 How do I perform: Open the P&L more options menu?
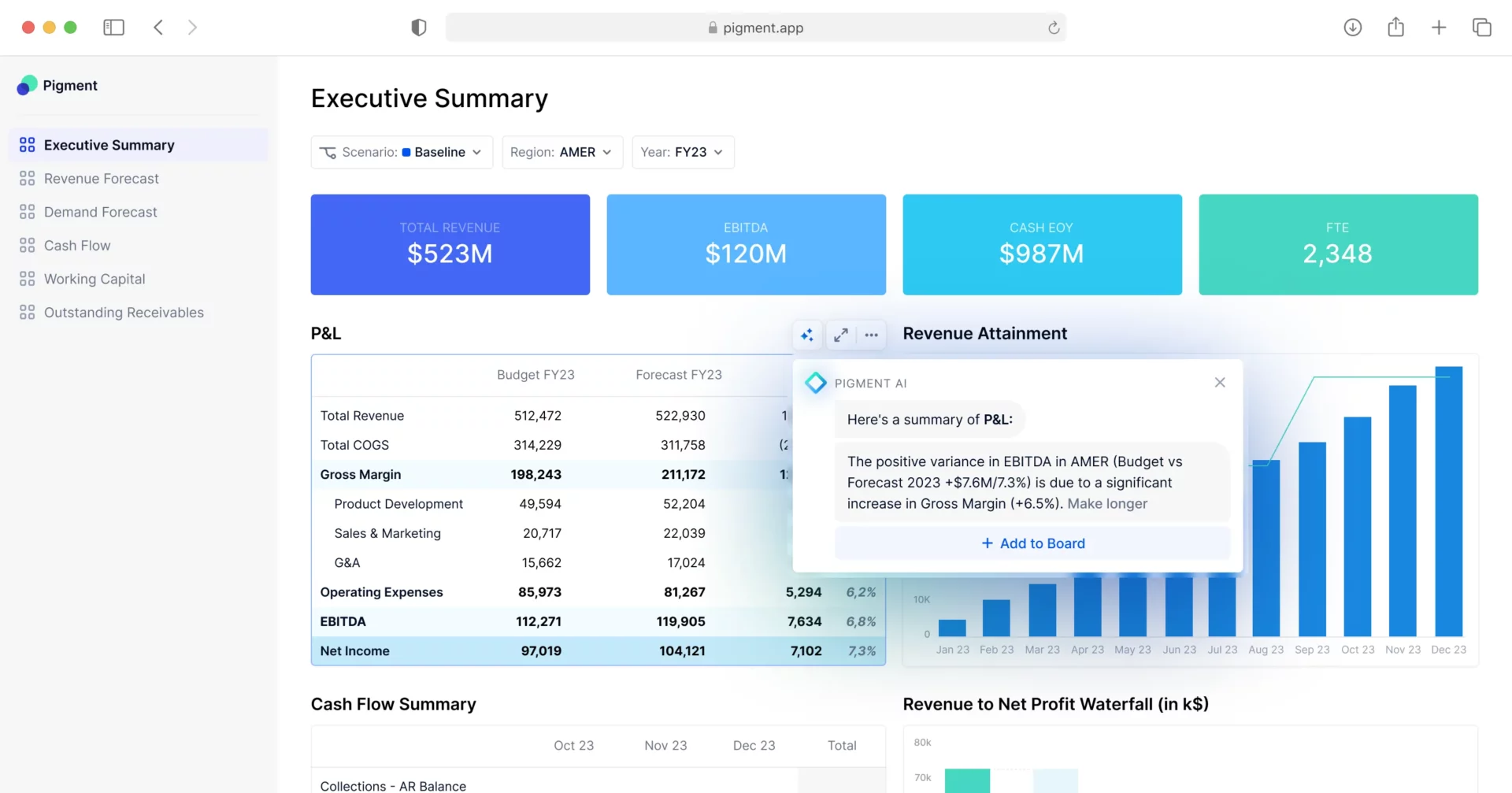pyautogui.click(x=871, y=335)
